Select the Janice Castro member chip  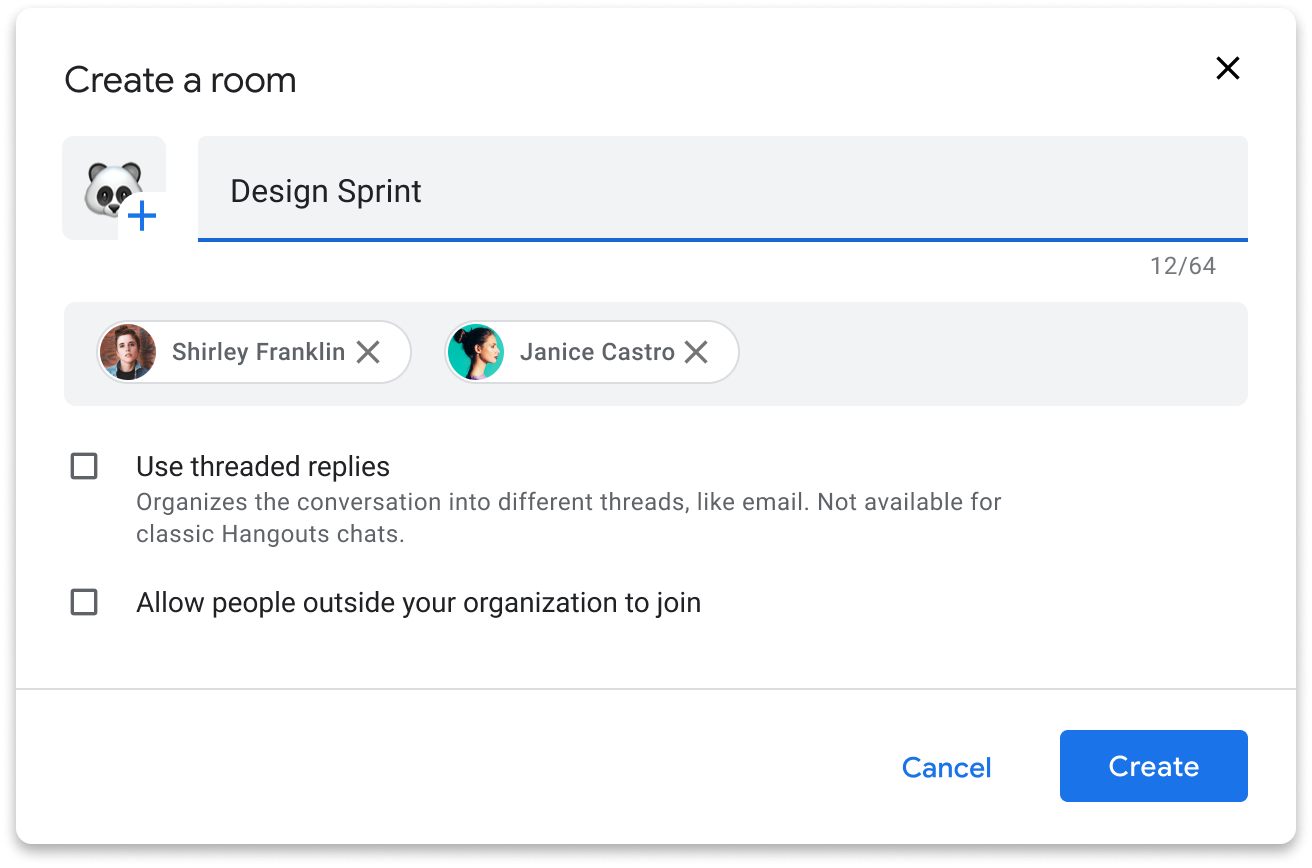click(x=590, y=352)
